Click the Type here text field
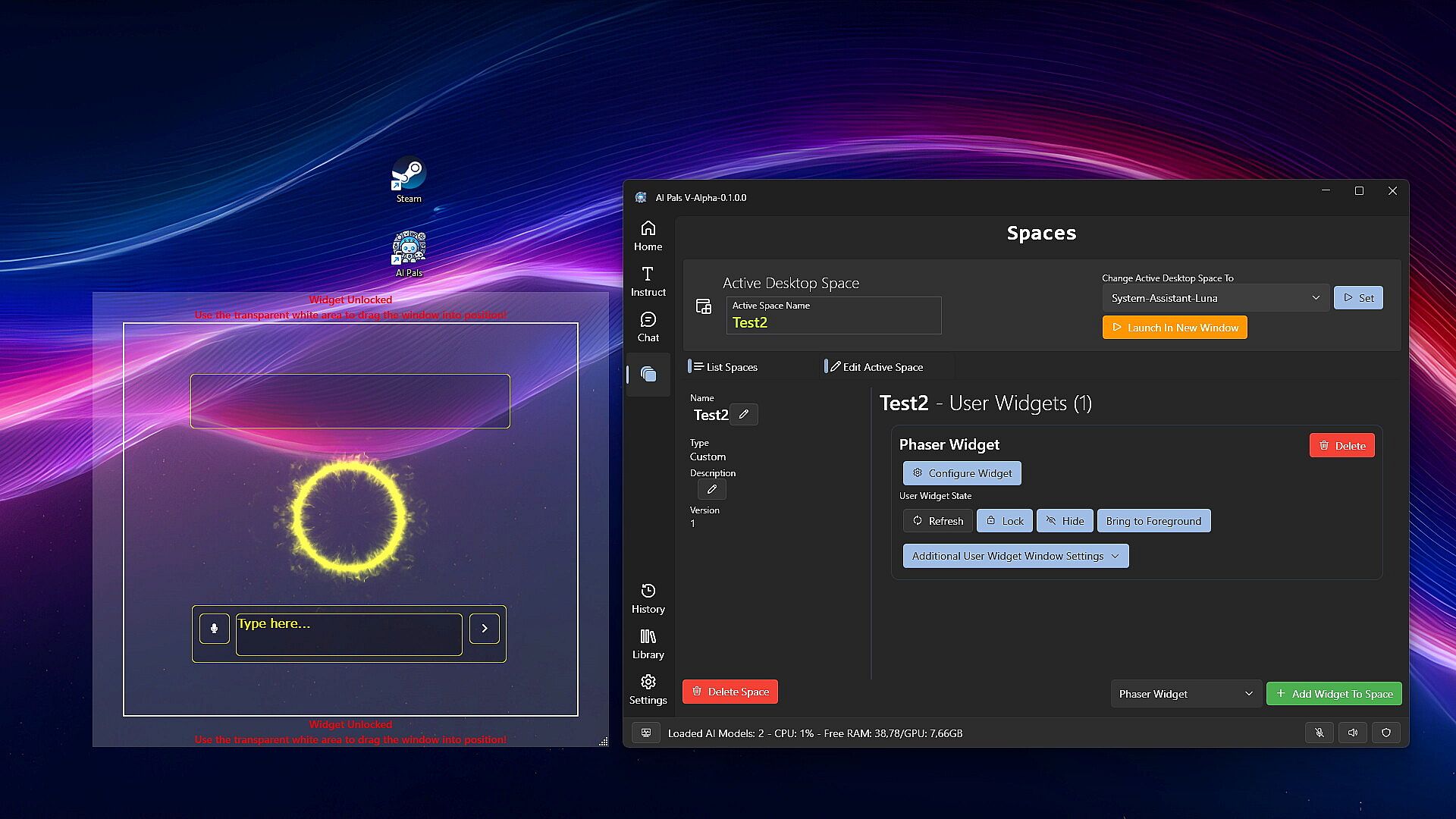Image resolution: width=1456 pixels, height=819 pixels. coord(349,634)
